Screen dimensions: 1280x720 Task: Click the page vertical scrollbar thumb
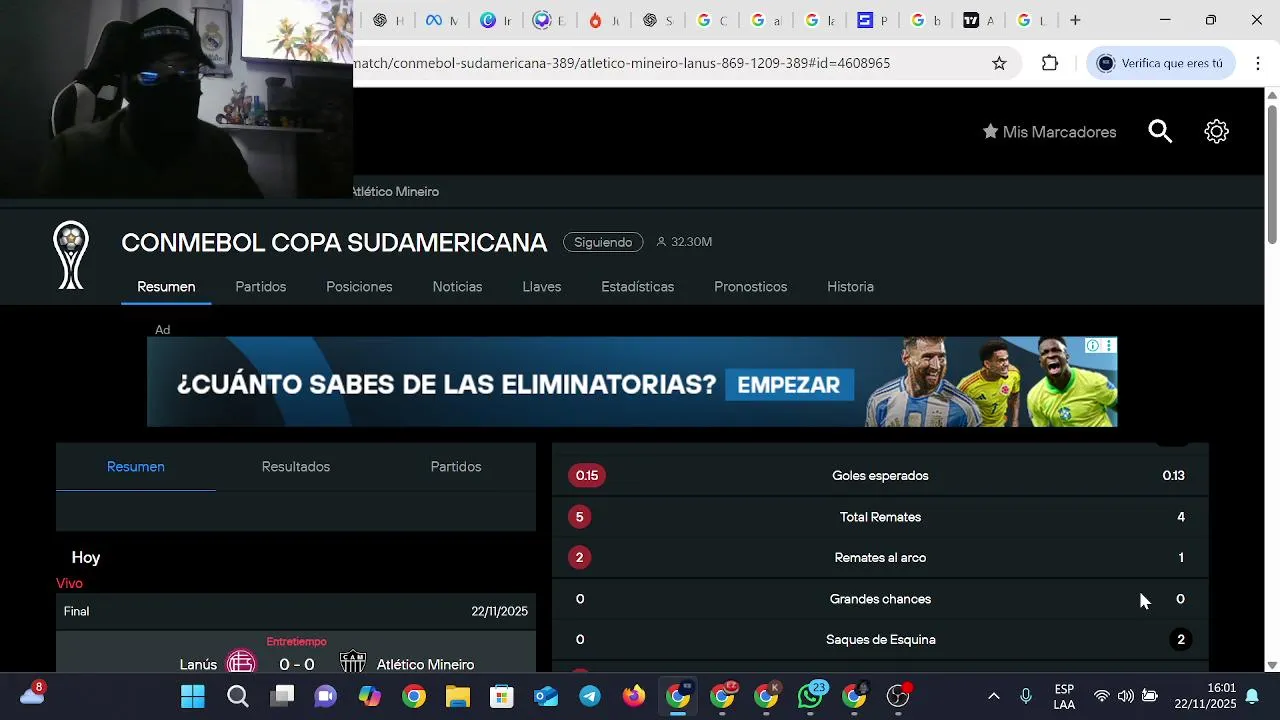coord(1272,172)
